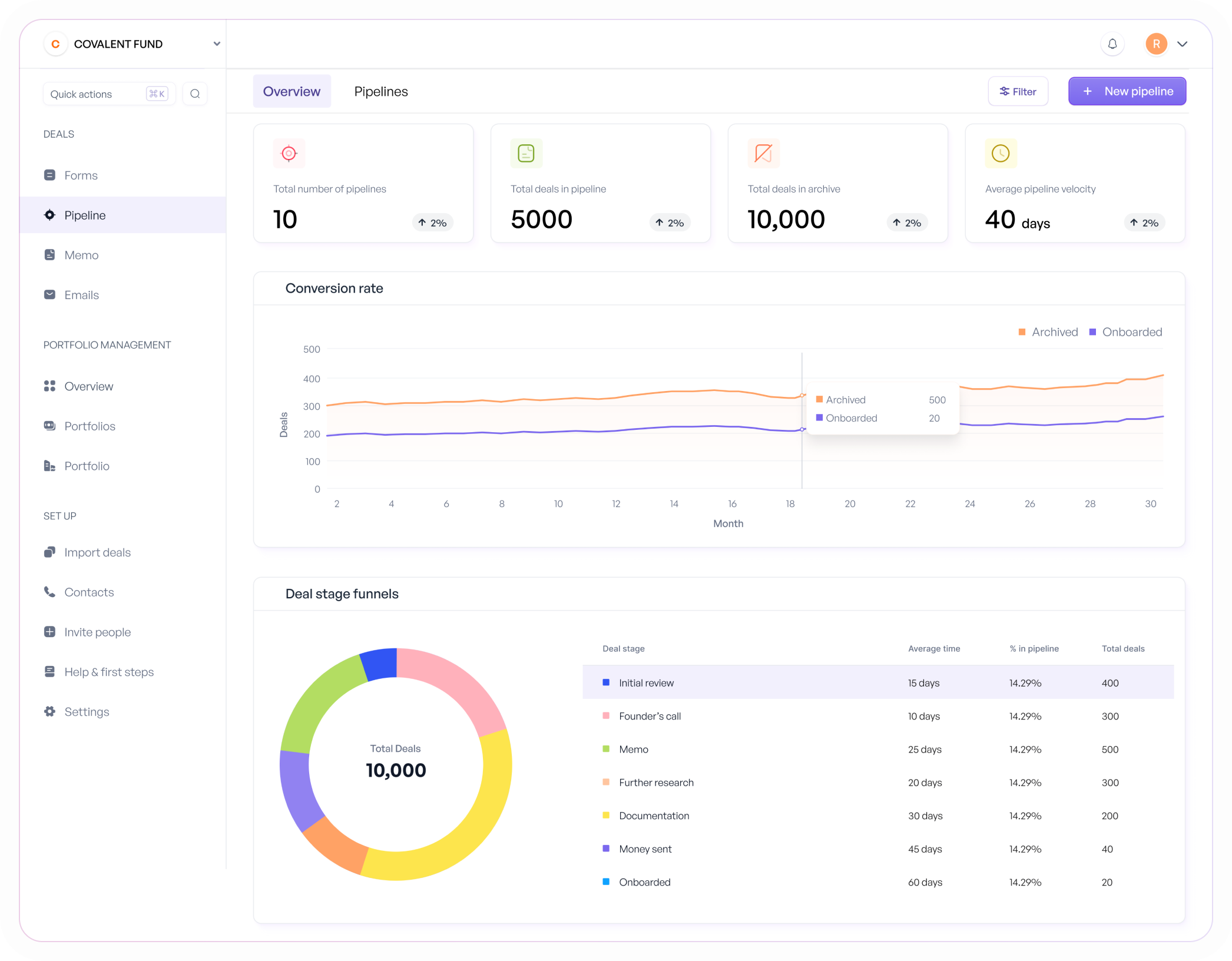The height and width of the screenshot is (961, 1232).
Task: Click the 10,000 total deals donut center
Action: [396, 770]
